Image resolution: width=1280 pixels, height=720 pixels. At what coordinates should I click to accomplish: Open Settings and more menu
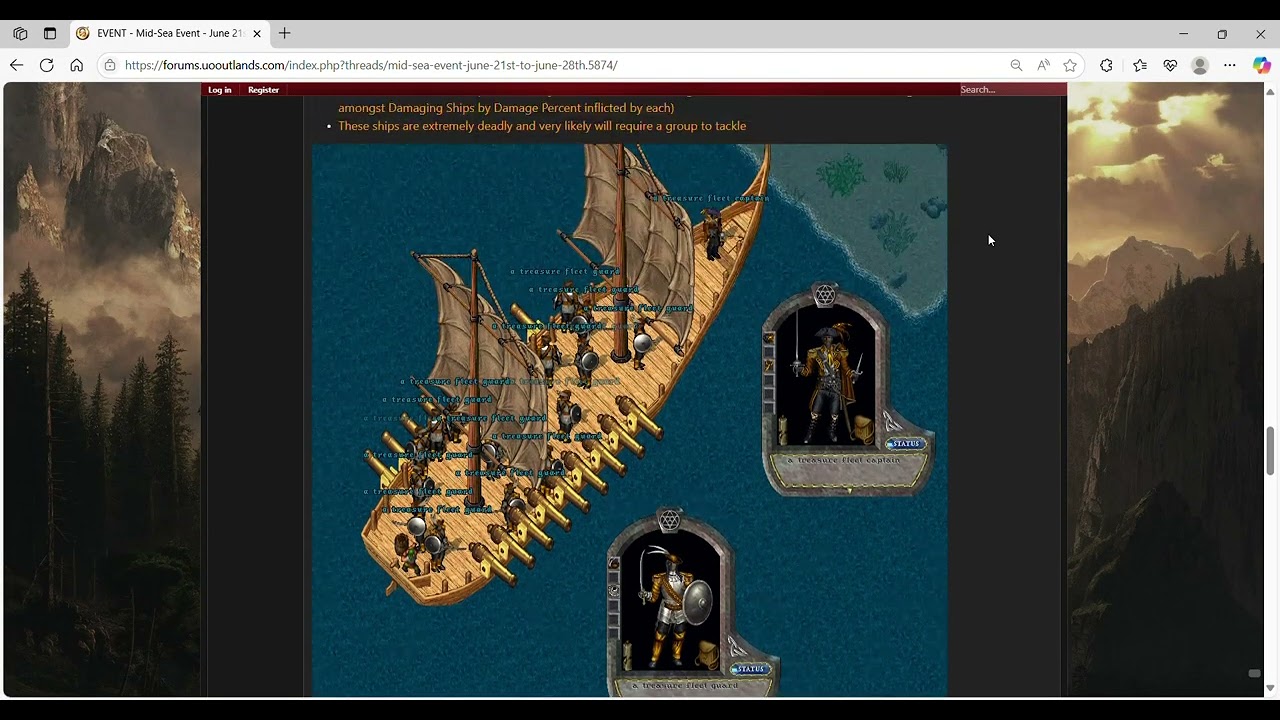coord(1230,65)
